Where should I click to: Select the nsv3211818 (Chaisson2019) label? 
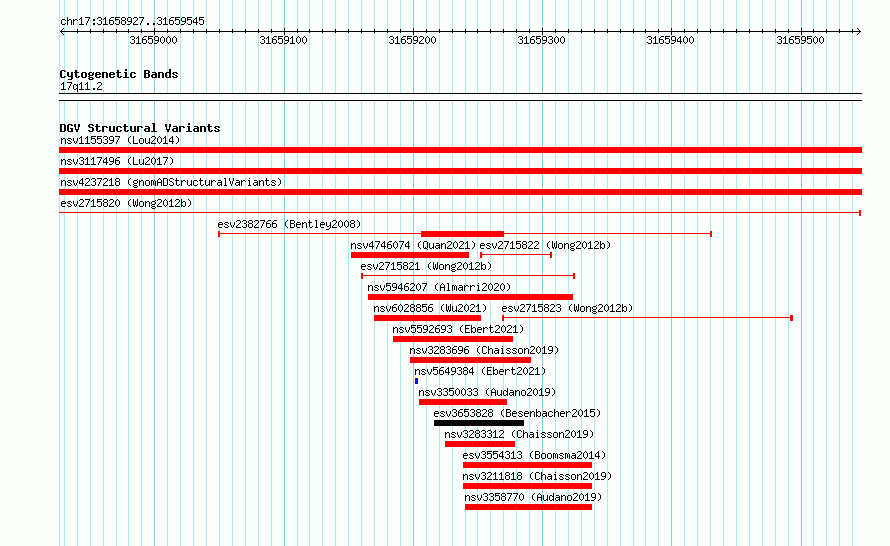pyautogui.click(x=537, y=476)
